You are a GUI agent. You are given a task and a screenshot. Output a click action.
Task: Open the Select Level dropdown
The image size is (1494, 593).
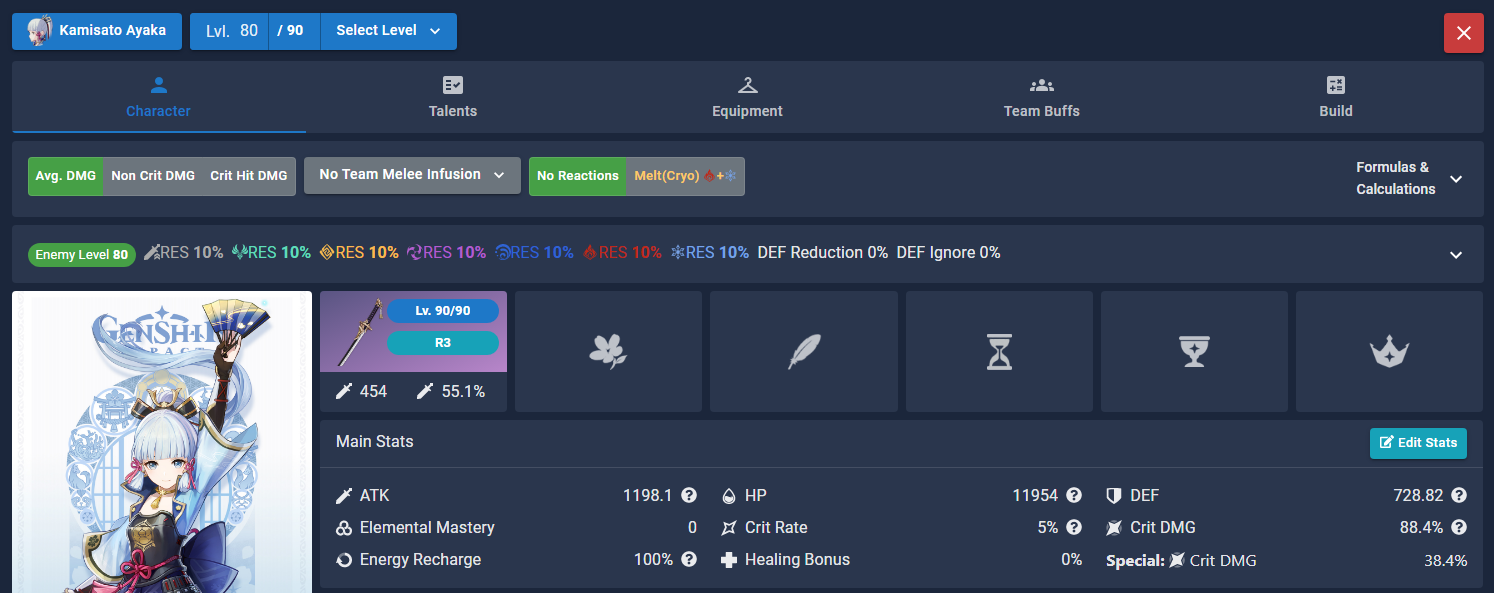click(x=387, y=31)
